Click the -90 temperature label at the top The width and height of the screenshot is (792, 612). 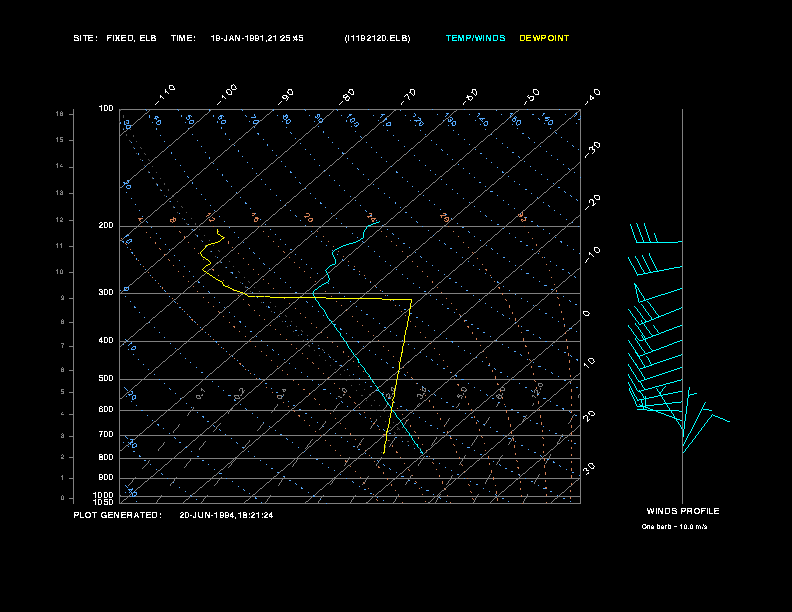click(286, 97)
